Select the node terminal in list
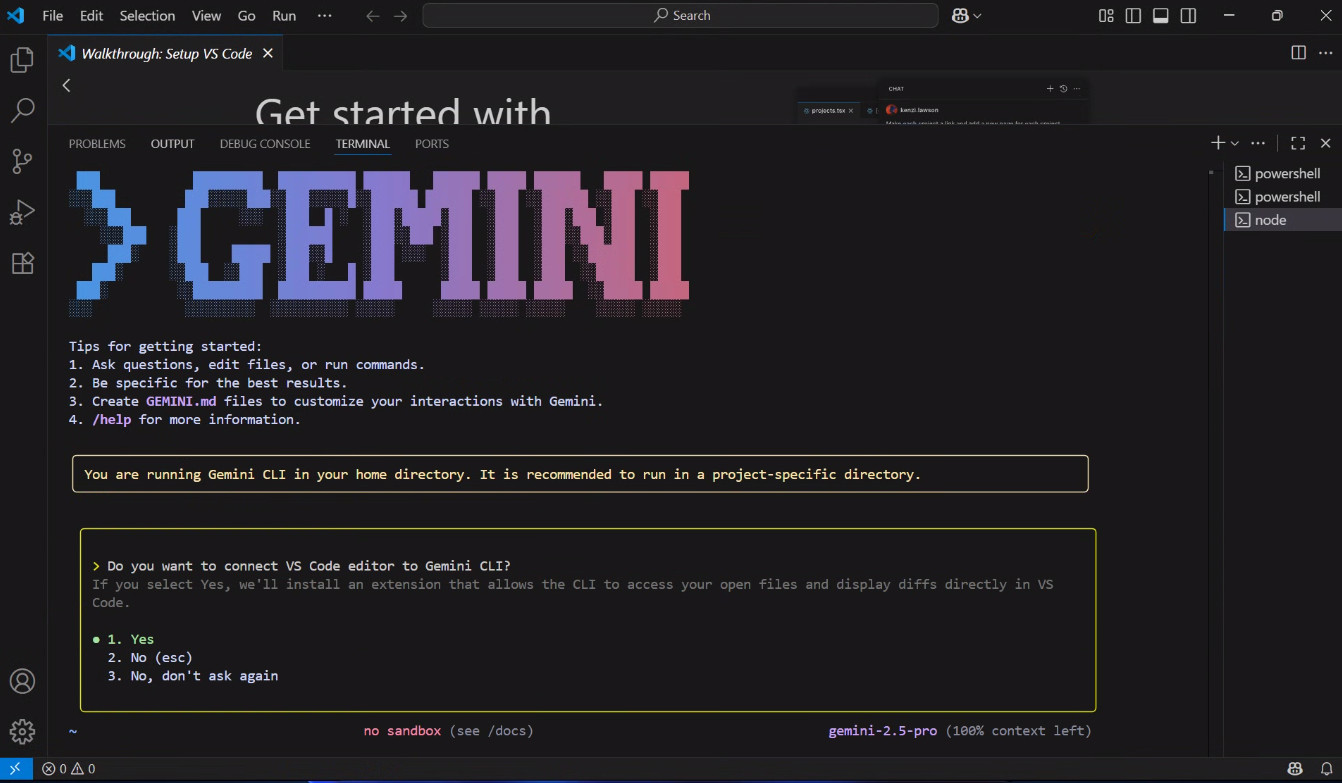The image size is (1342, 783). 1282,220
